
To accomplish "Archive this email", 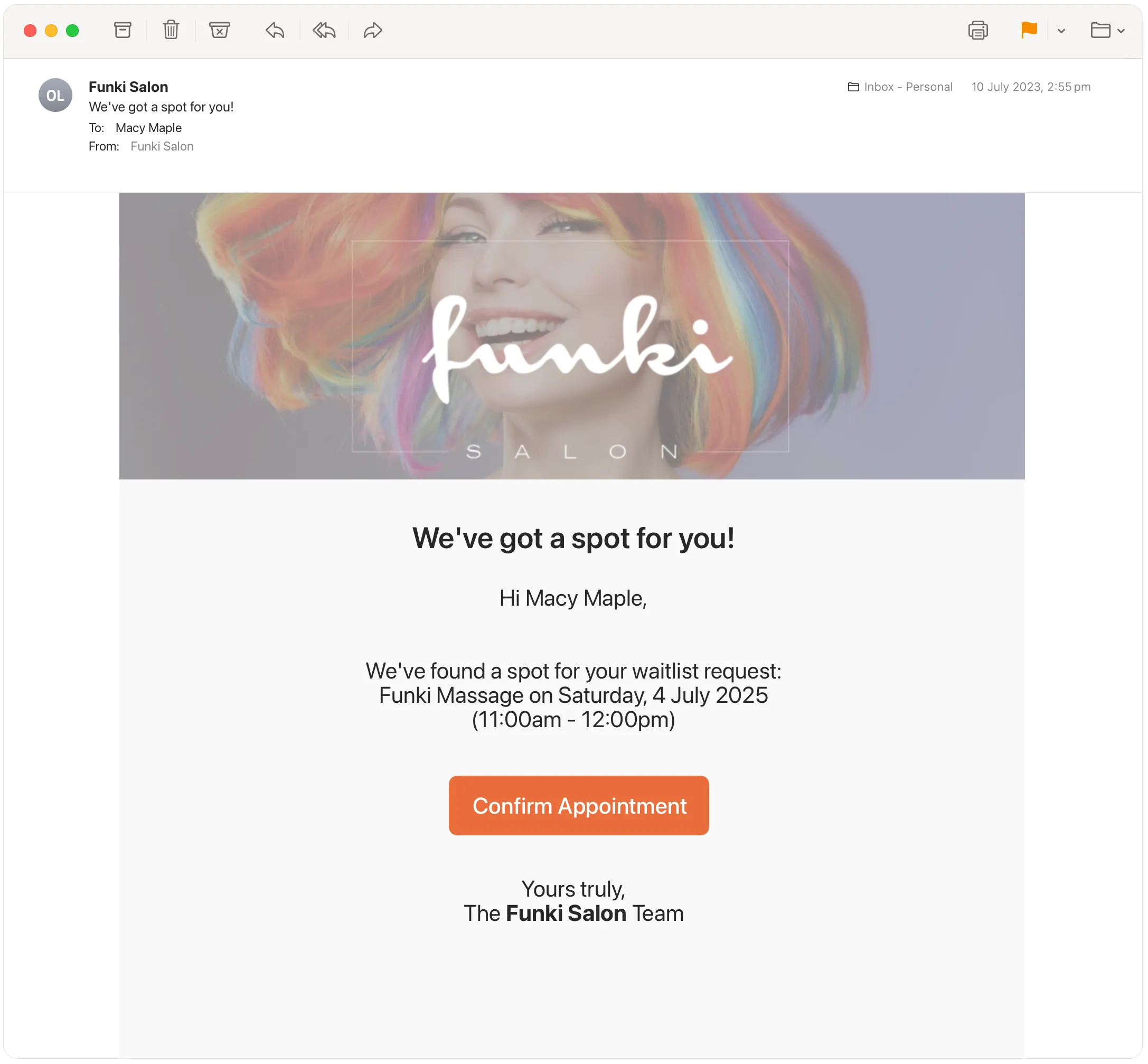I will point(123,30).
